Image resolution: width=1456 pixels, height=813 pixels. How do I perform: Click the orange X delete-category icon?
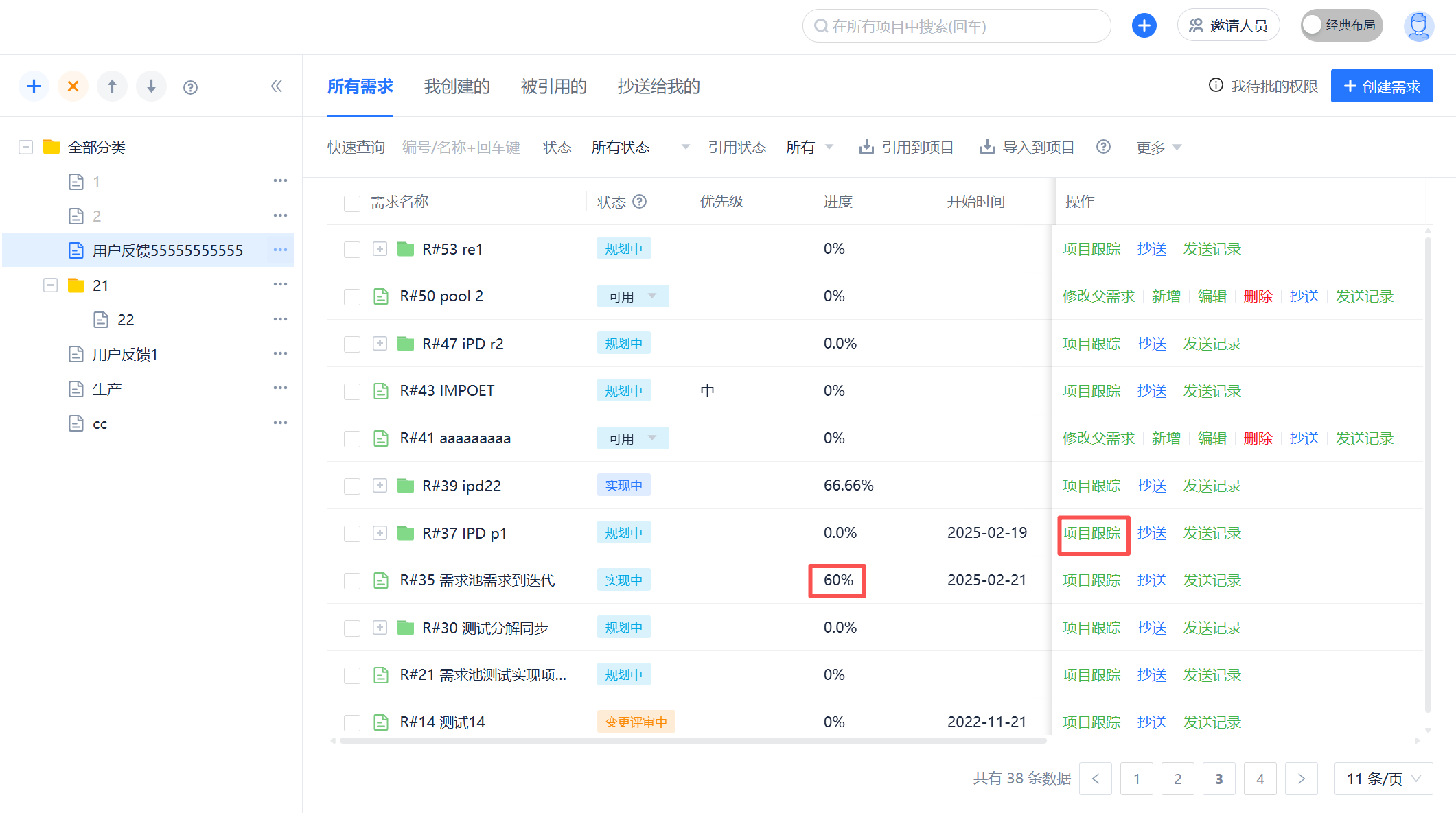pos(73,86)
